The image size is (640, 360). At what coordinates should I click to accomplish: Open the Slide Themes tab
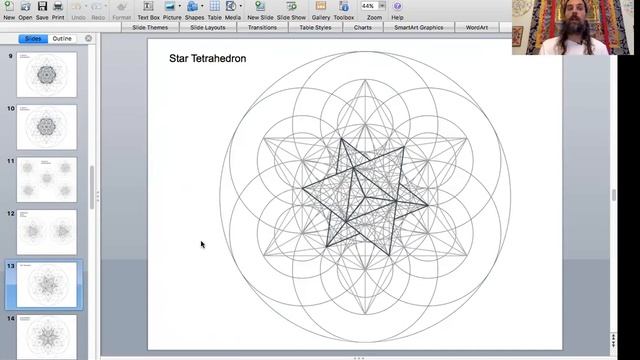pos(150,27)
